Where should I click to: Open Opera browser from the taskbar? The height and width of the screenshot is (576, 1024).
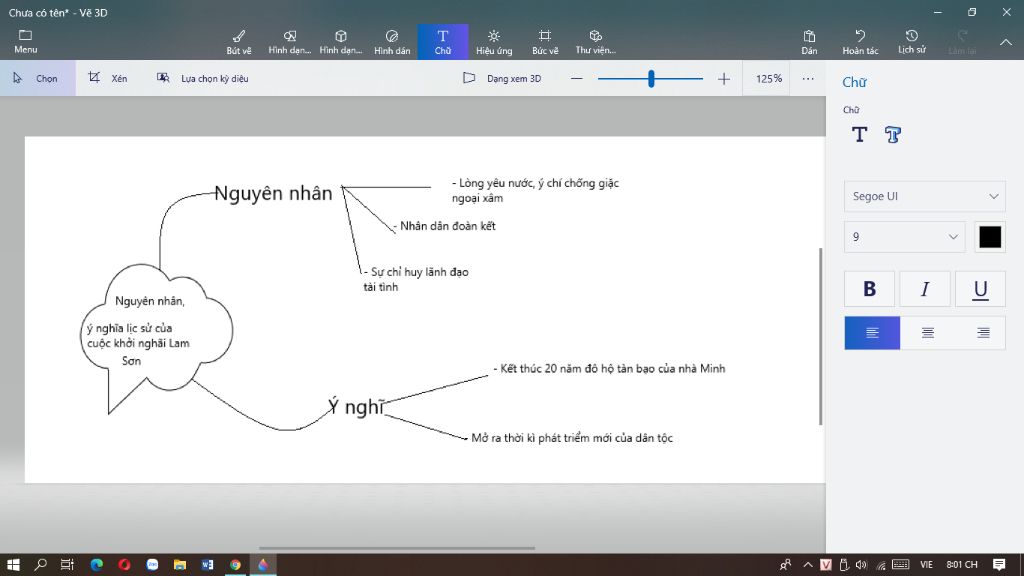coord(124,564)
